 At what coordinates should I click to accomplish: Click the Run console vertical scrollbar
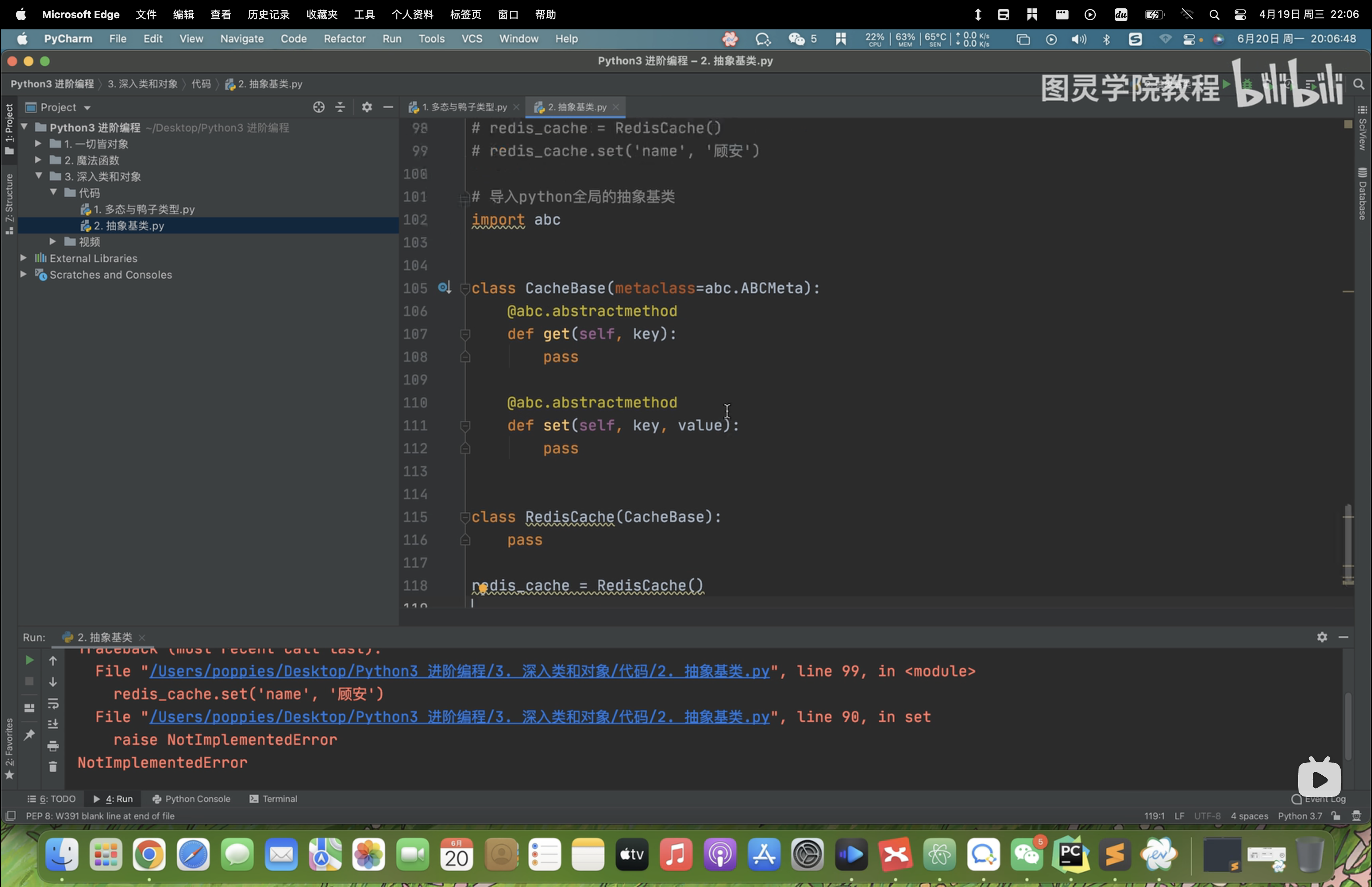click(1348, 726)
